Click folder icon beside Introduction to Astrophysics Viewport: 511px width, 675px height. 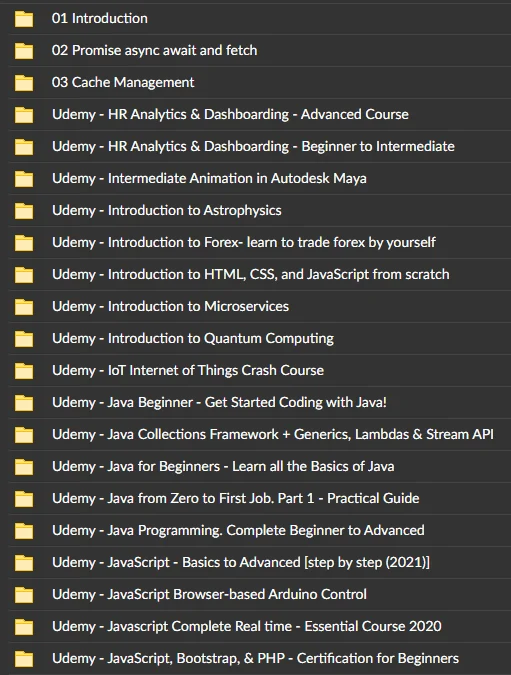tap(24, 211)
